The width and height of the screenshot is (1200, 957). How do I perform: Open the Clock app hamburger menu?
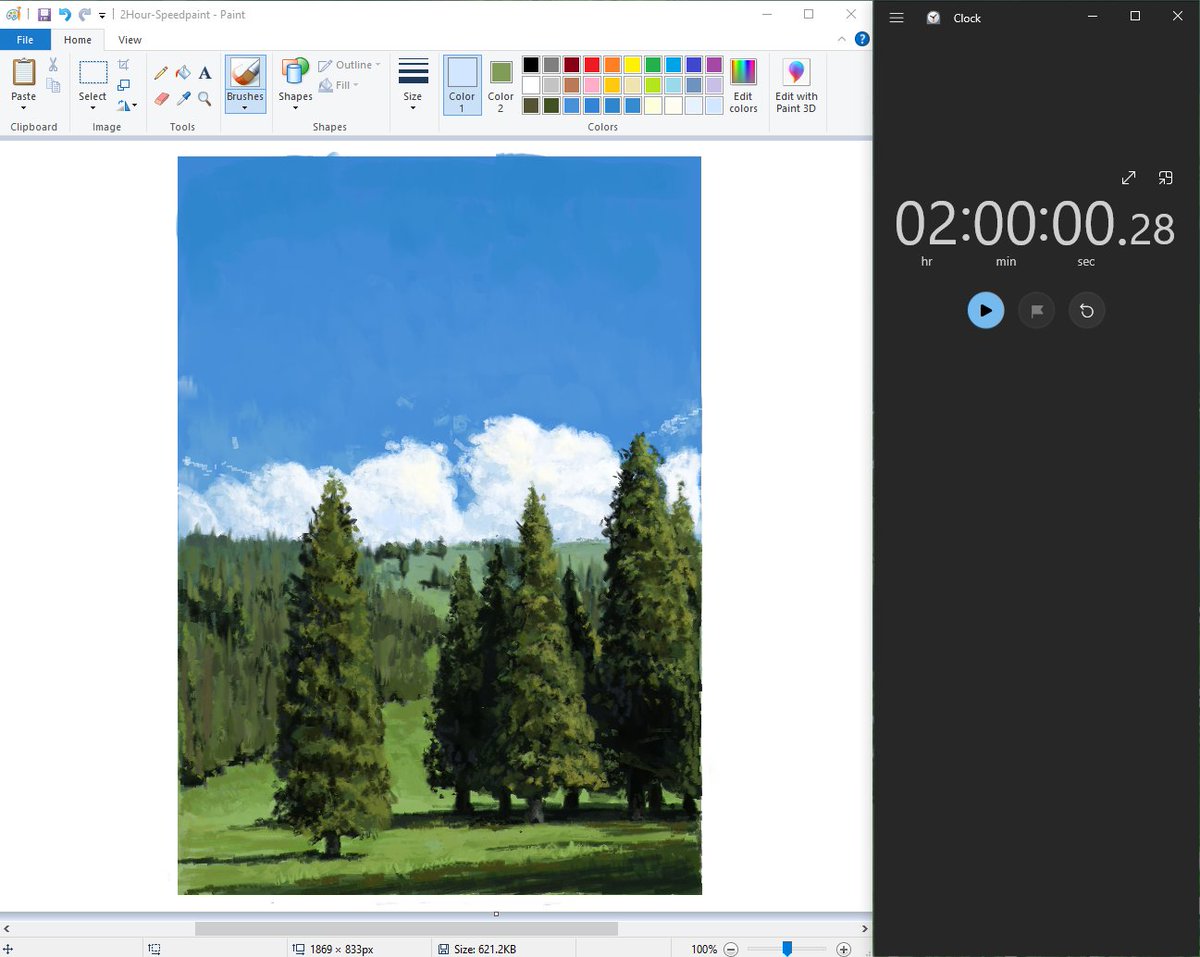(896, 18)
